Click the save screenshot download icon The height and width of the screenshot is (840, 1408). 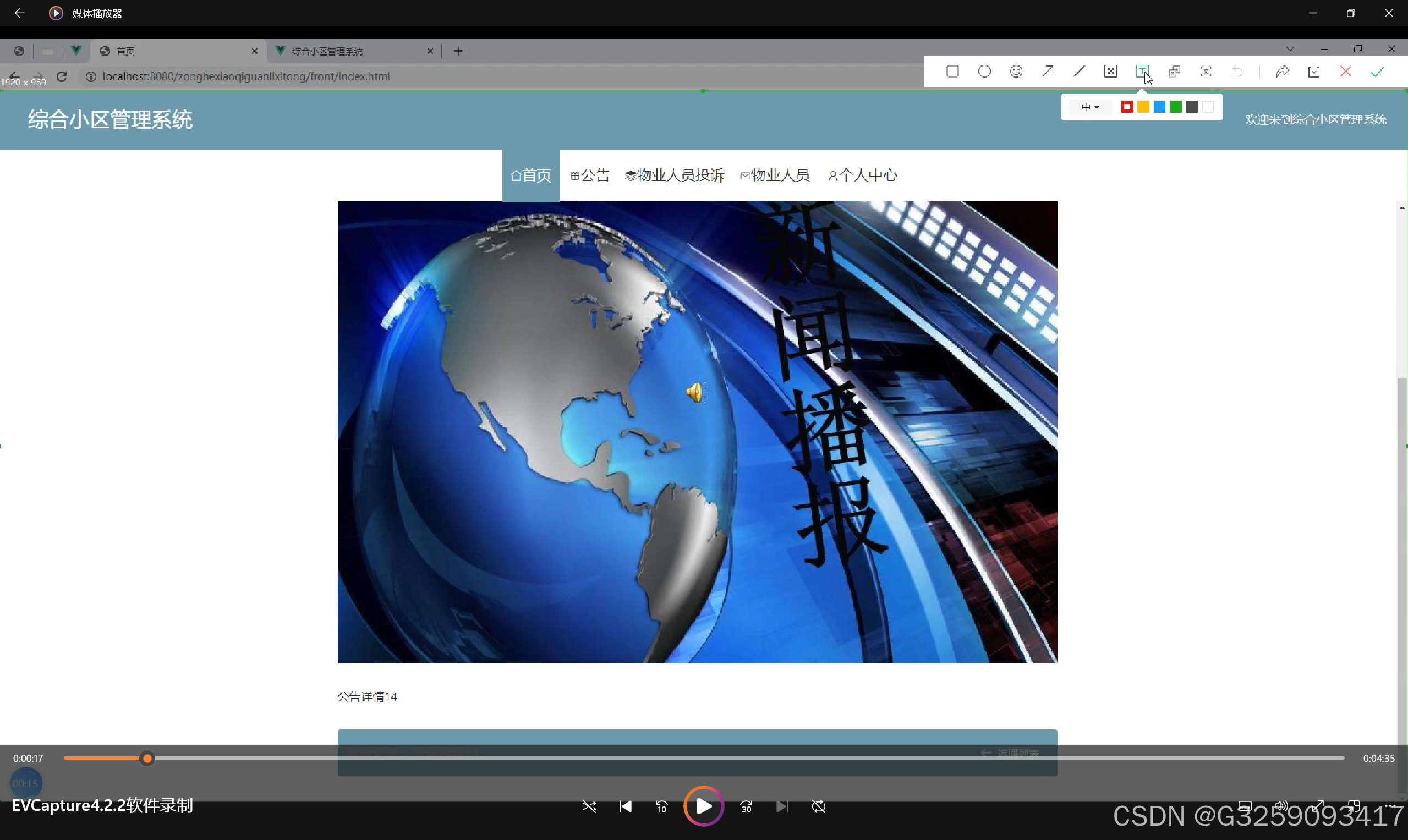click(1313, 72)
